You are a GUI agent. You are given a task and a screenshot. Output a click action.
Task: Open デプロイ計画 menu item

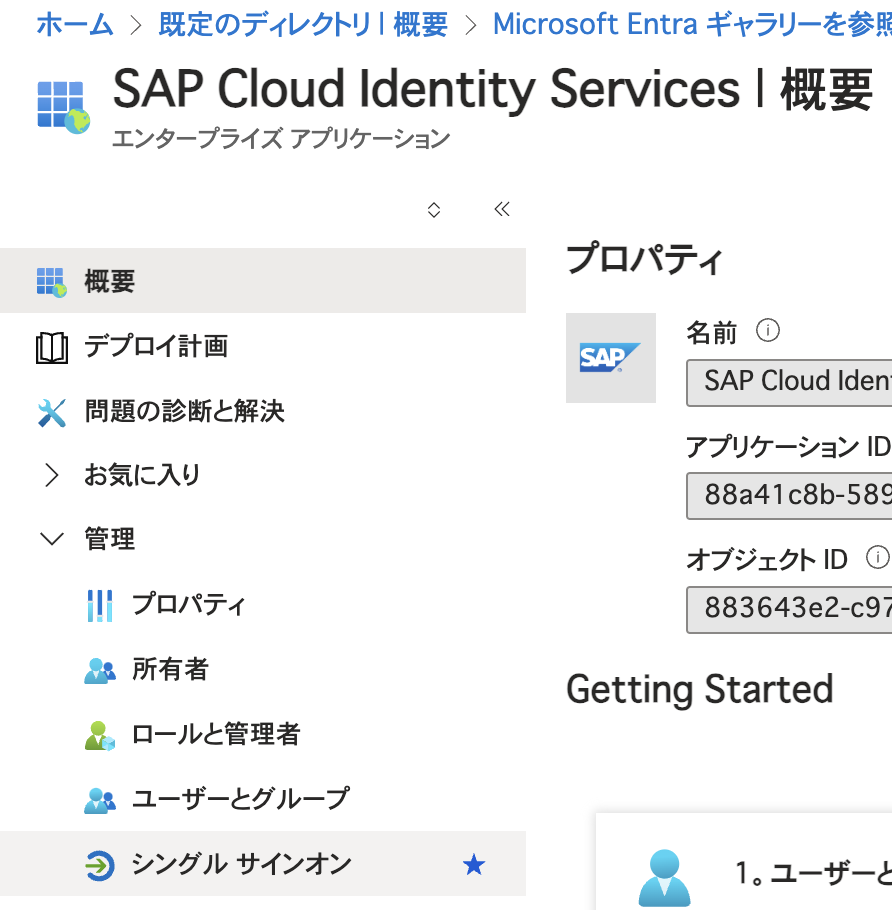click(x=155, y=347)
